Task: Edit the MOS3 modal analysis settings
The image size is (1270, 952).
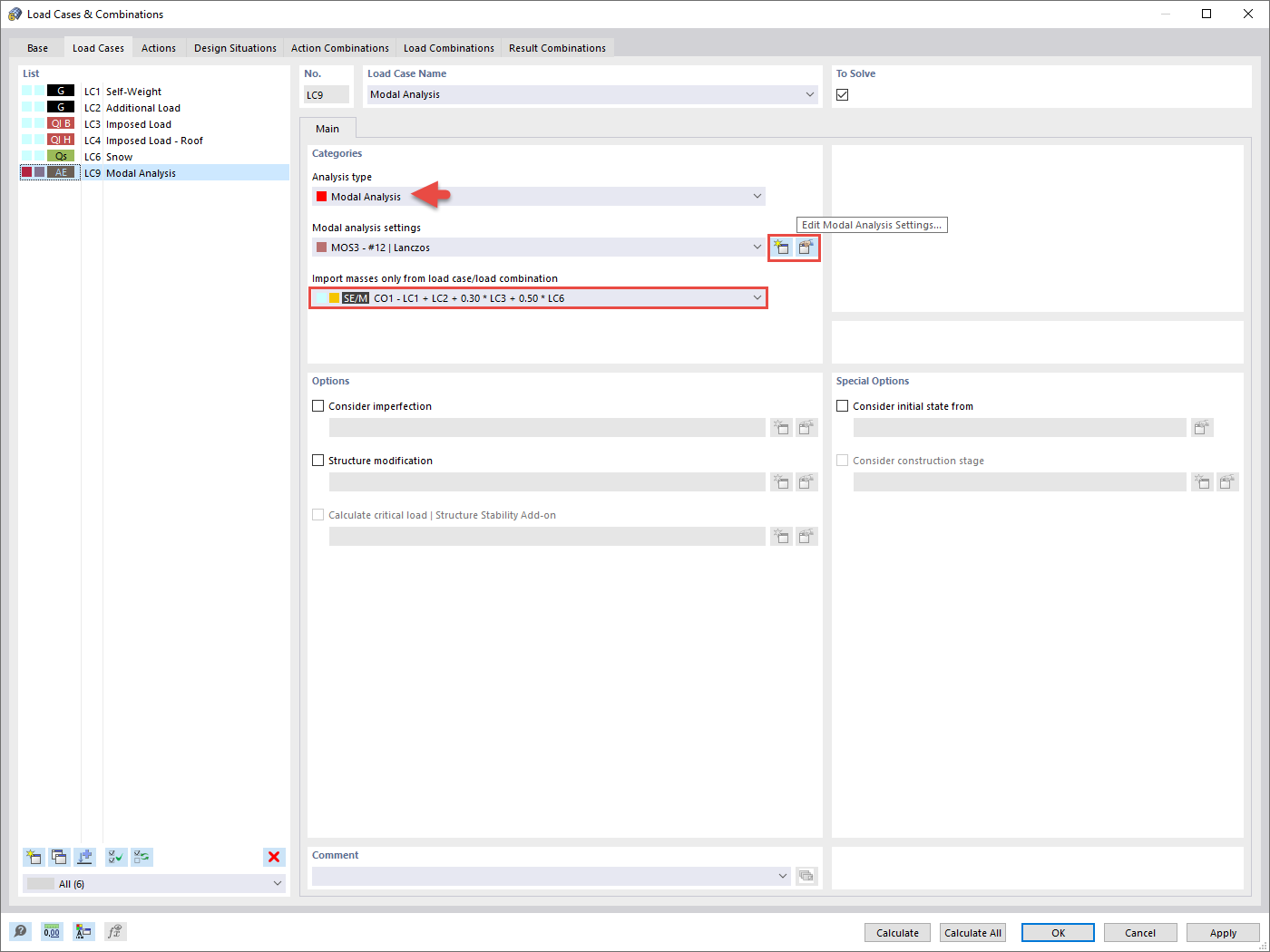Action: point(806,247)
